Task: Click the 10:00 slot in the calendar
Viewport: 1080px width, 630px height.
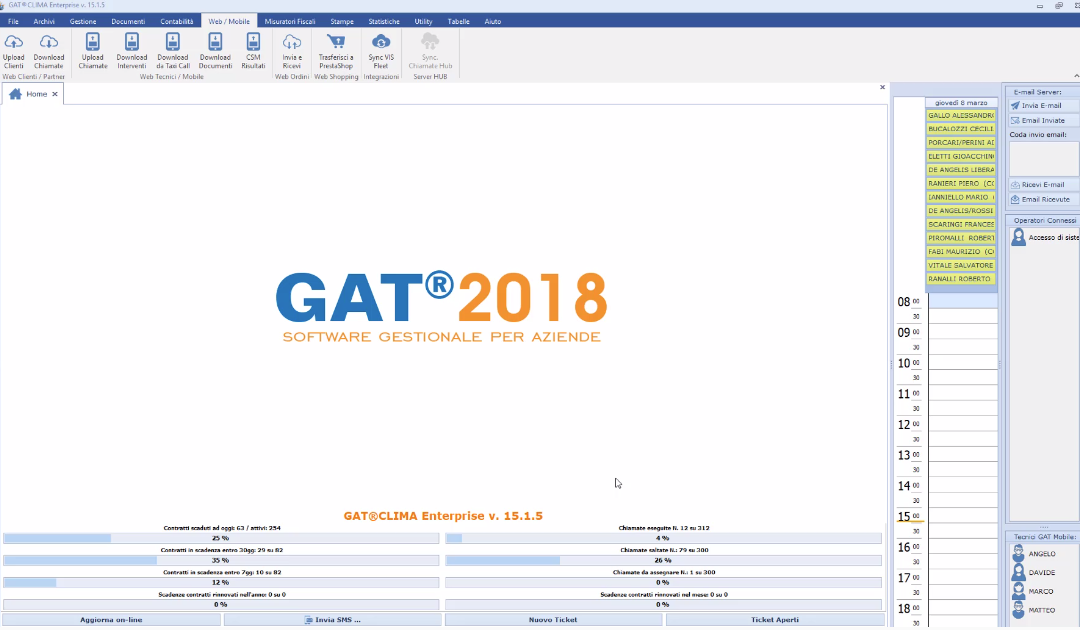Action: [x=963, y=362]
